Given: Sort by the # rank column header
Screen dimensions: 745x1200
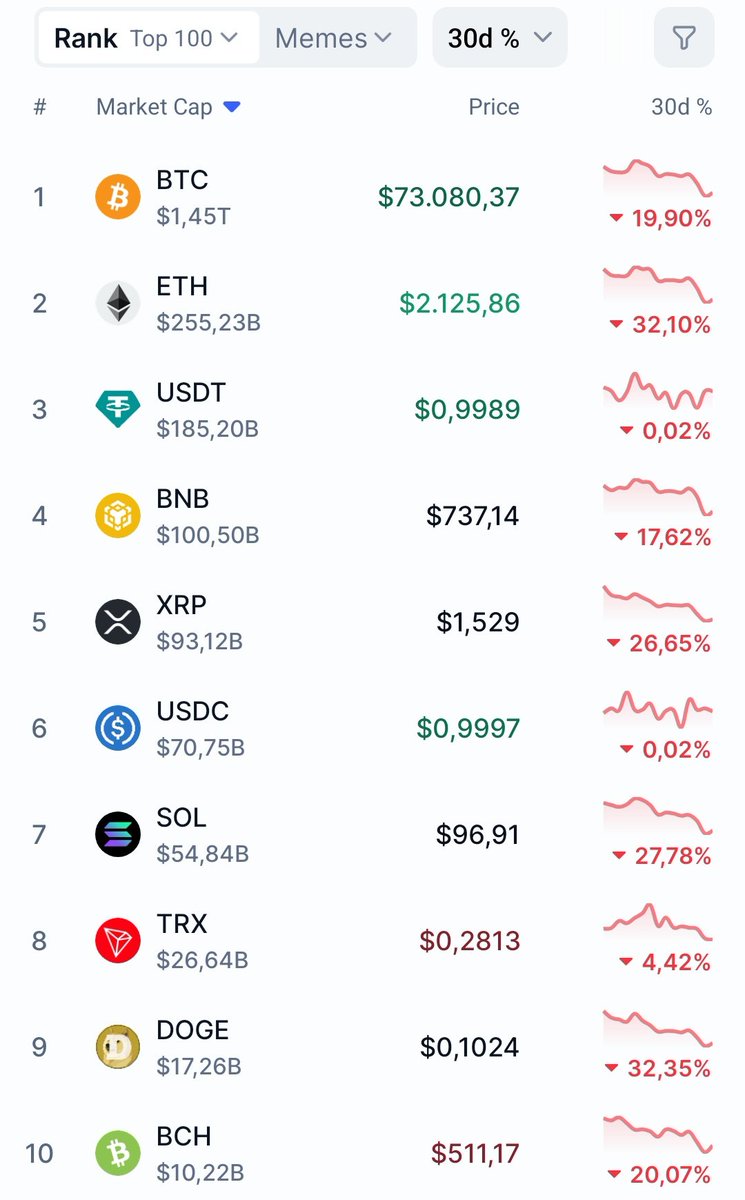Looking at the screenshot, I should pyautogui.click(x=40, y=107).
